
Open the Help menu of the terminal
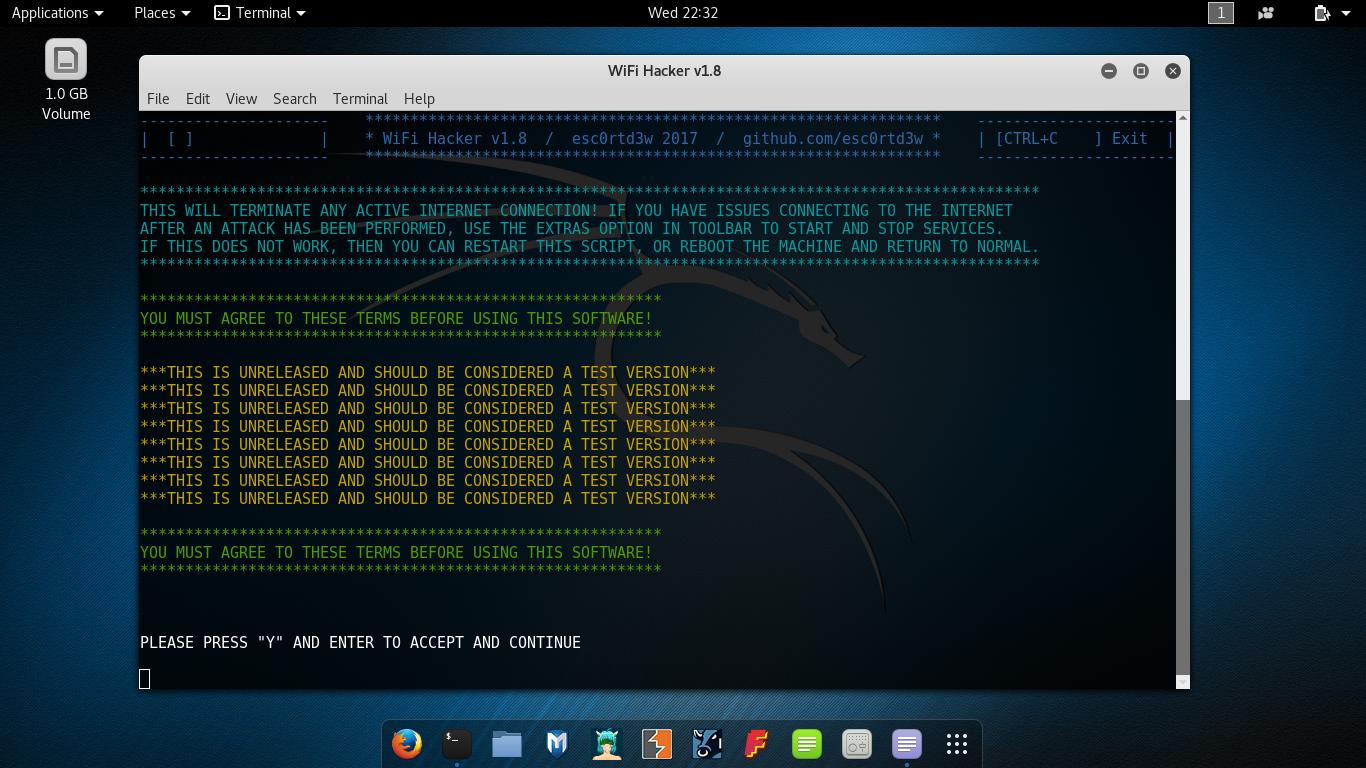coord(419,98)
